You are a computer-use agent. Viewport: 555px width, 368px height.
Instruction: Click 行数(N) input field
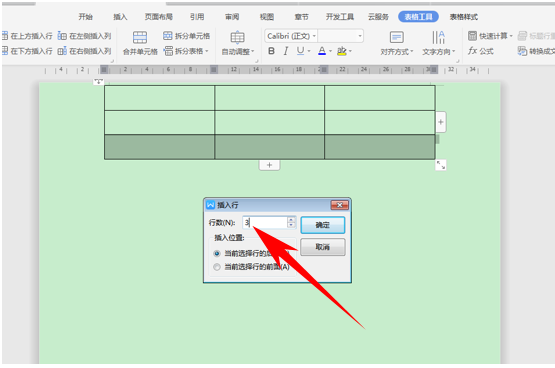(x=265, y=223)
